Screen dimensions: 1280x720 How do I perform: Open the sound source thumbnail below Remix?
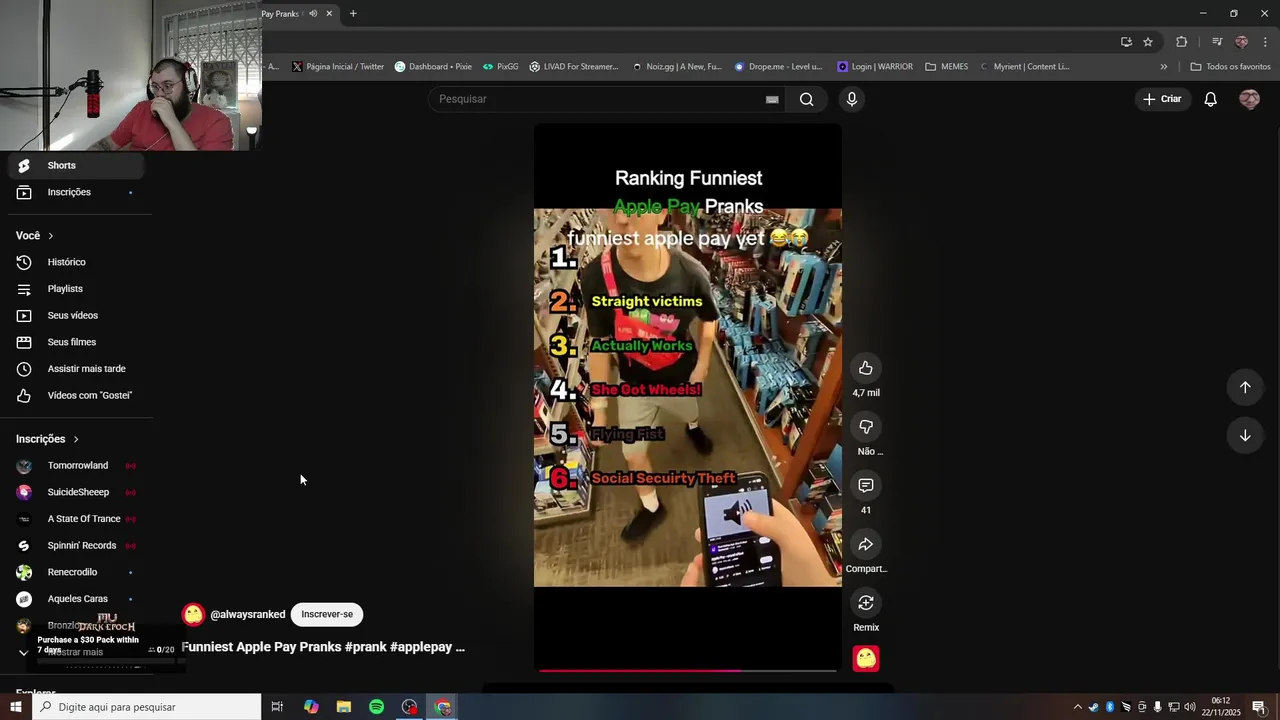[866, 658]
